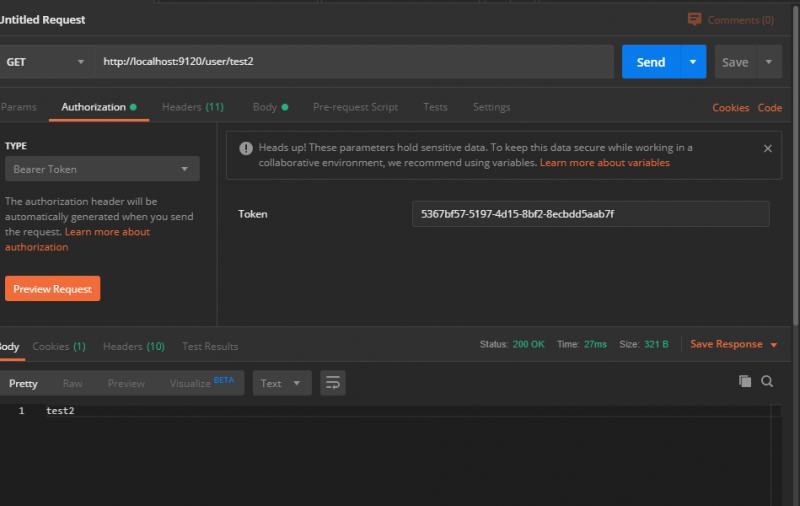
Task: Expand the Send button dropdown arrow
Action: click(x=693, y=62)
